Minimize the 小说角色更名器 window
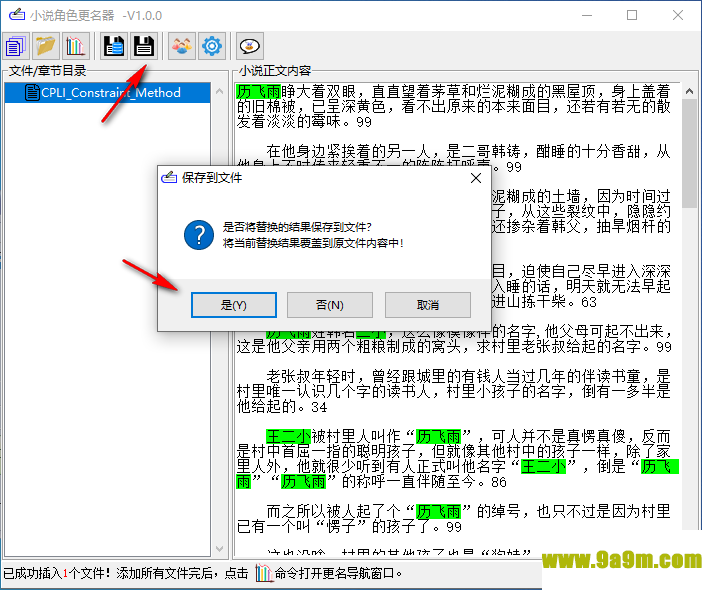This screenshot has width=702, height=590. [587, 15]
